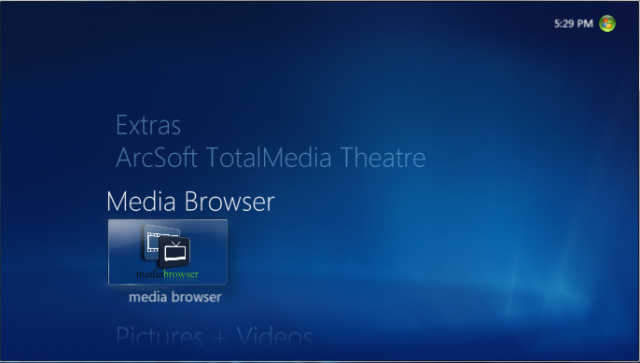The width and height of the screenshot is (640, 363).
Task: Open the media browser tile
Action: (x=167, y=252)
